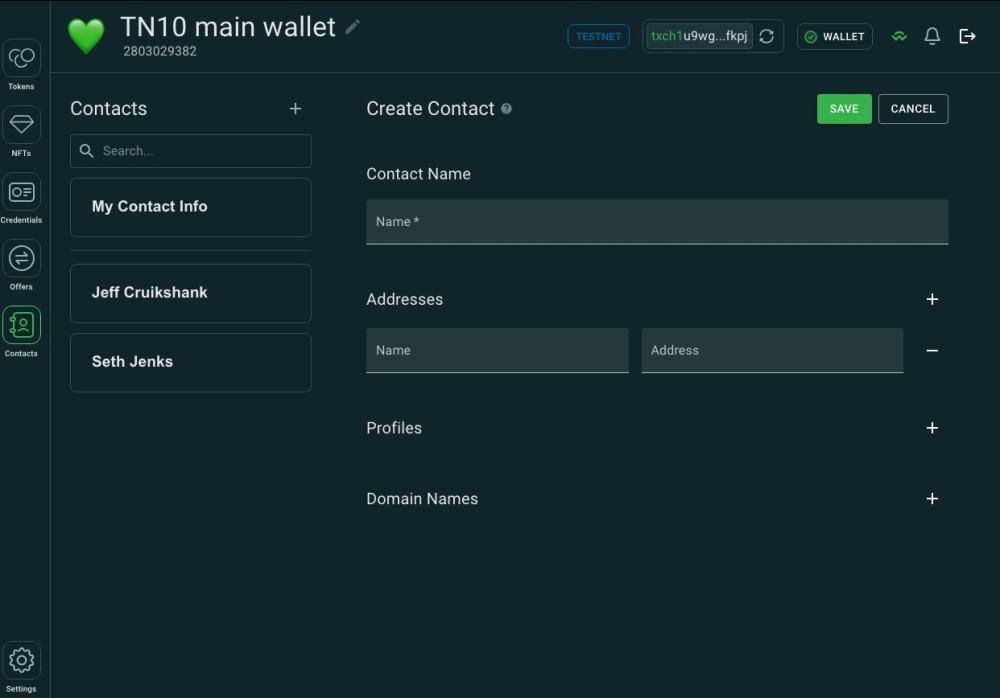Click the wallet fingerprint 2803029382

159,51
